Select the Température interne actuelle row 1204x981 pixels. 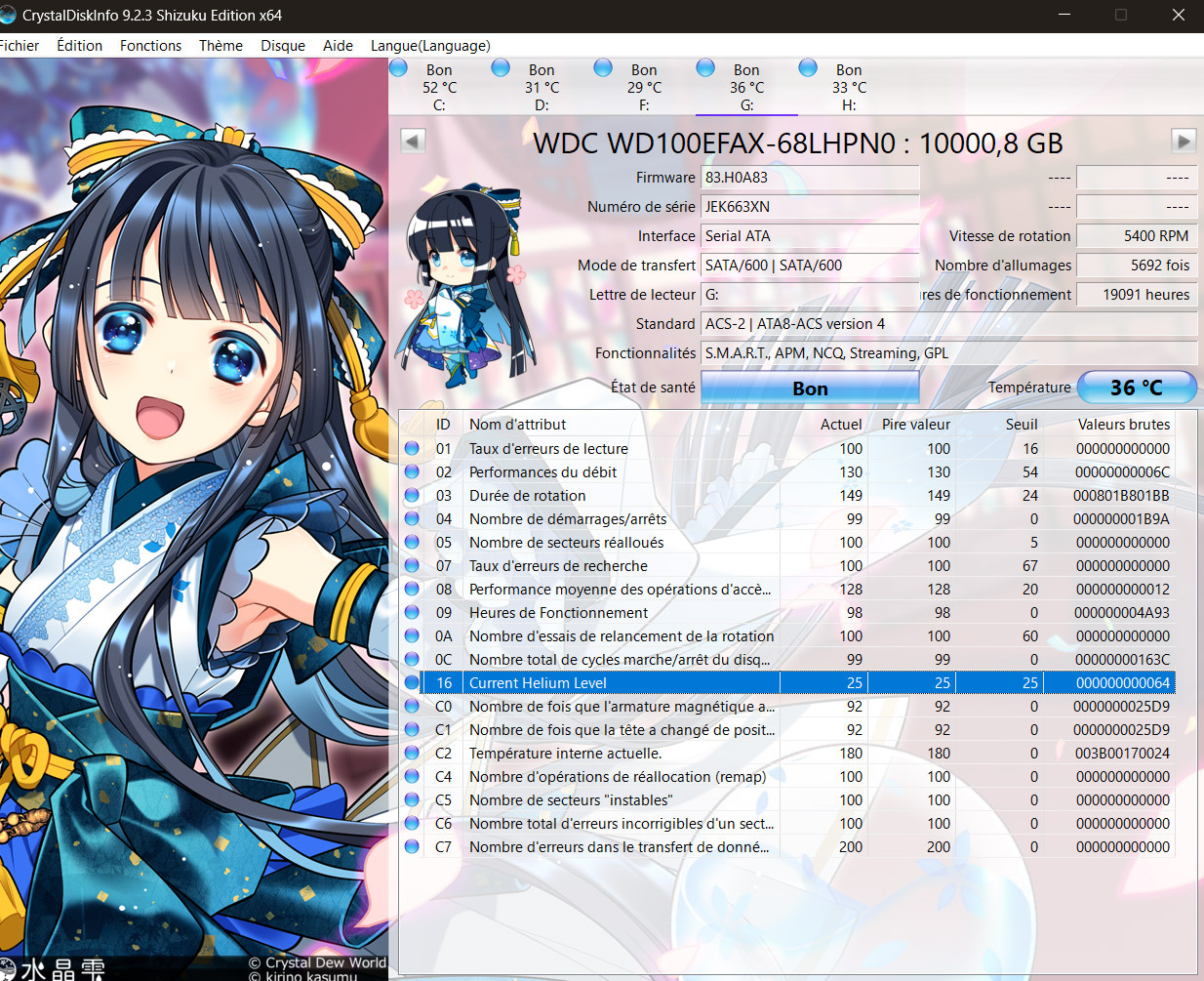(x=786, y=753)
